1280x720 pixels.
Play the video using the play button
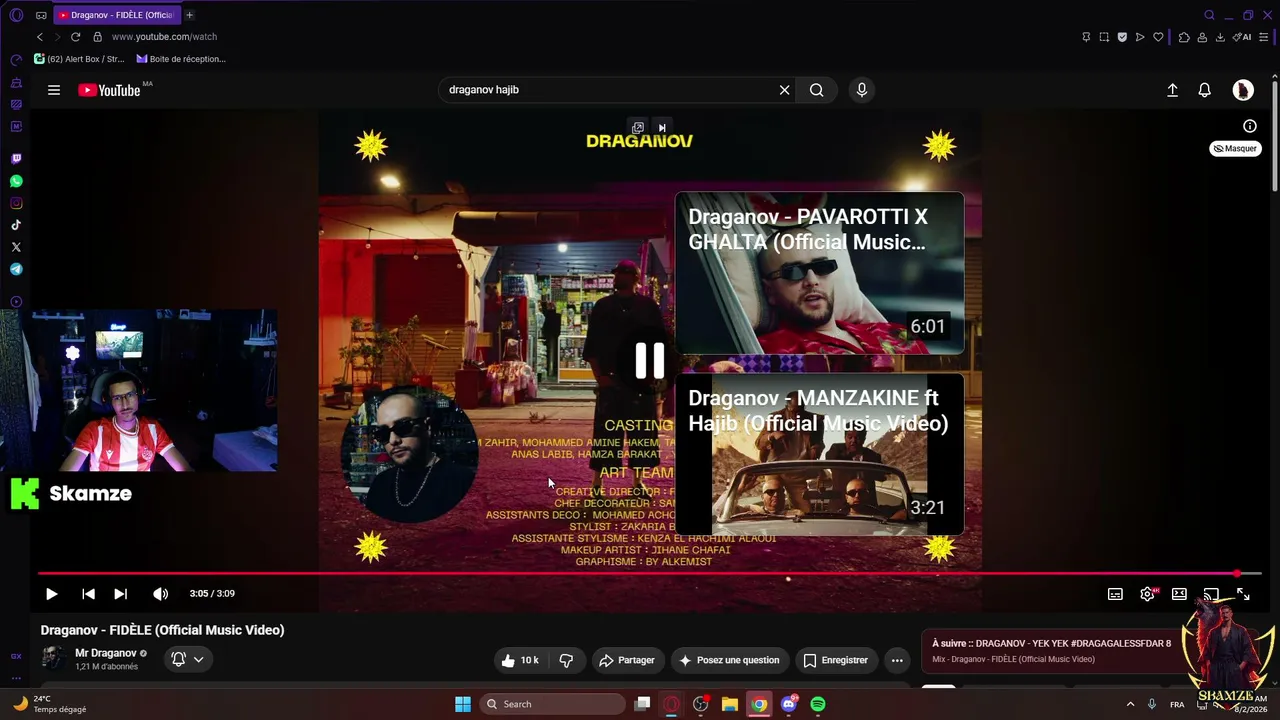coord(52,594)
